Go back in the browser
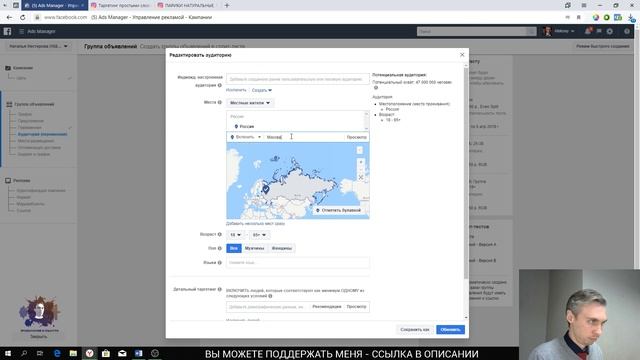640x360 pixels. tap(9, 17)
